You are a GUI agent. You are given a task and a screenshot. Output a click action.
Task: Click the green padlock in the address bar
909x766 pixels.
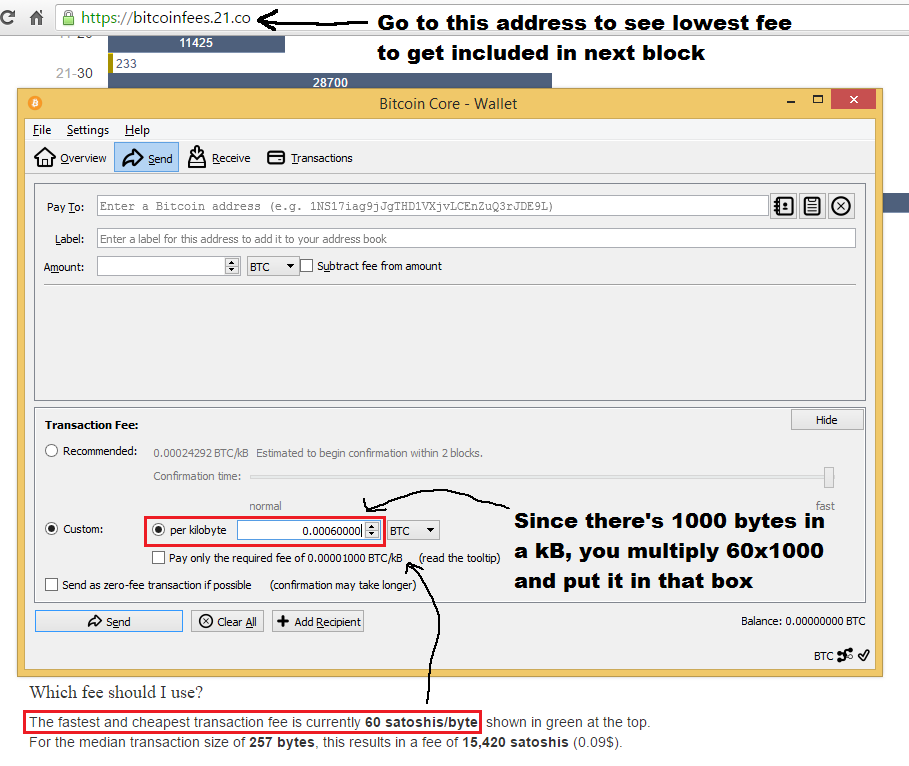68,18
